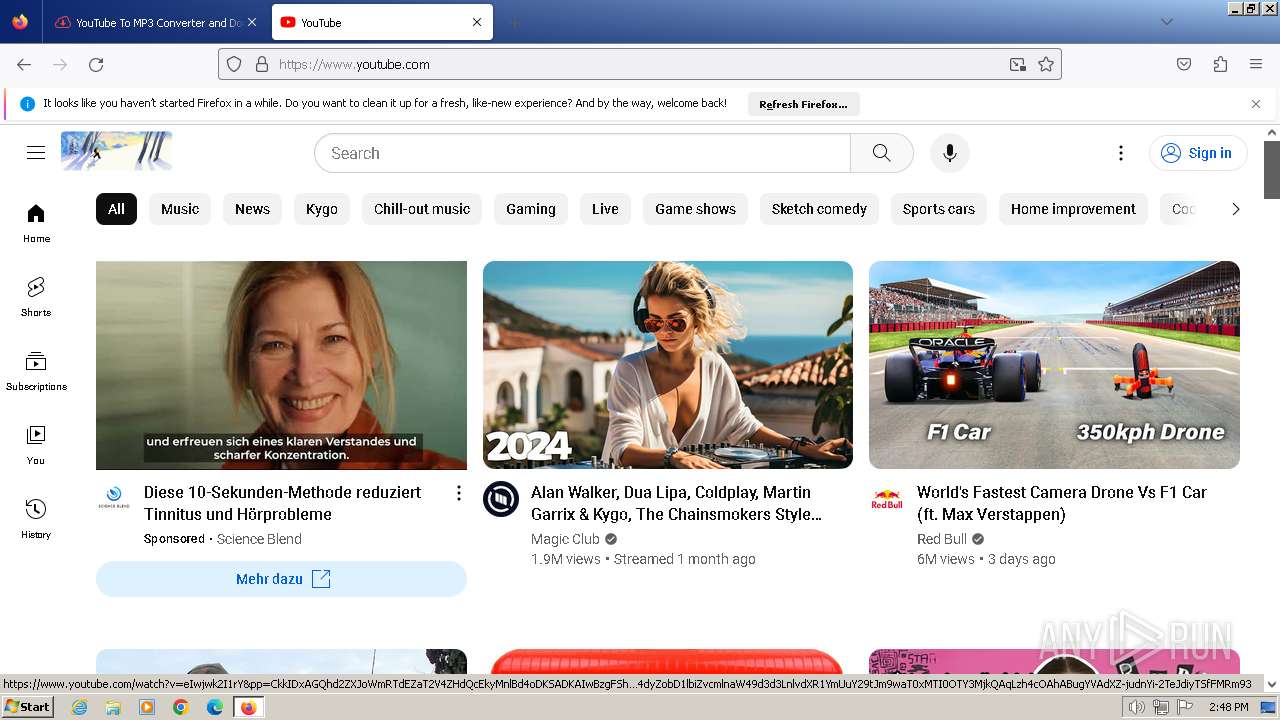The height and width of the screenshot is (720, 1280).
Task: Launch Internet Explorer from the taskbar
Action: 79,707
